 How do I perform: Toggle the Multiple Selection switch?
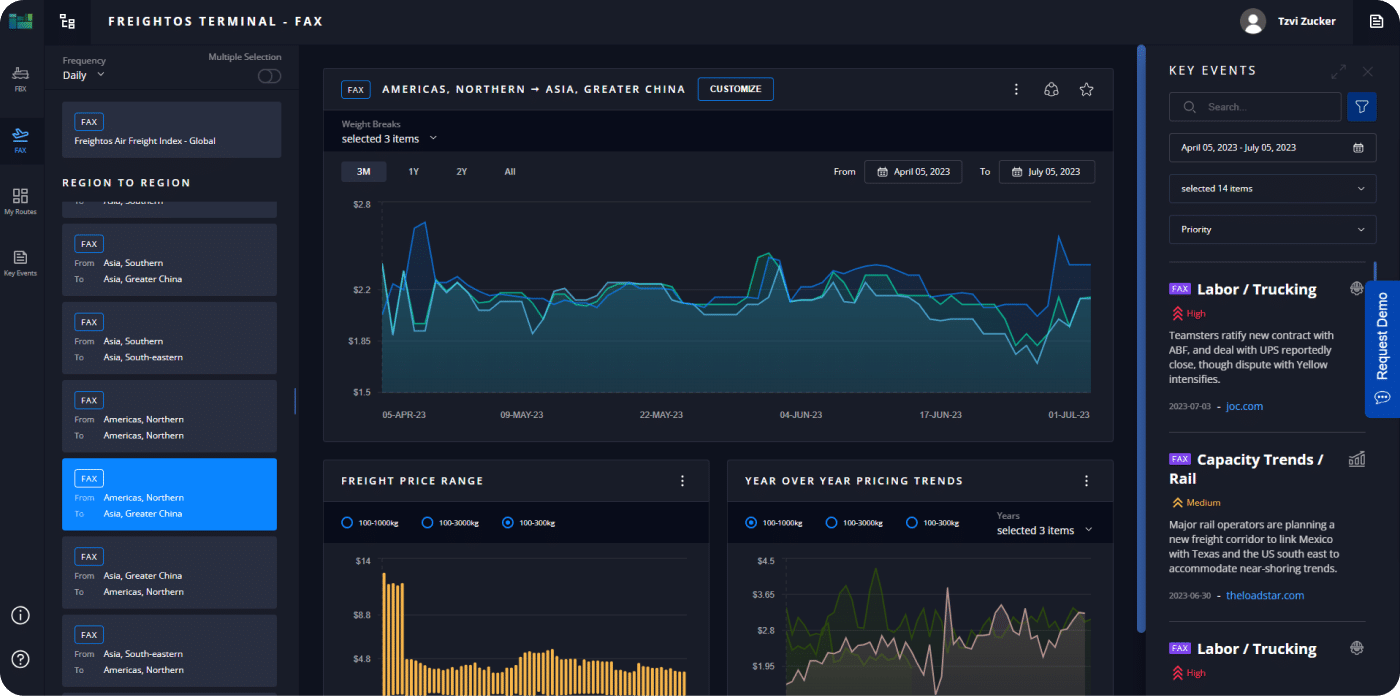[x=269, y=76]
